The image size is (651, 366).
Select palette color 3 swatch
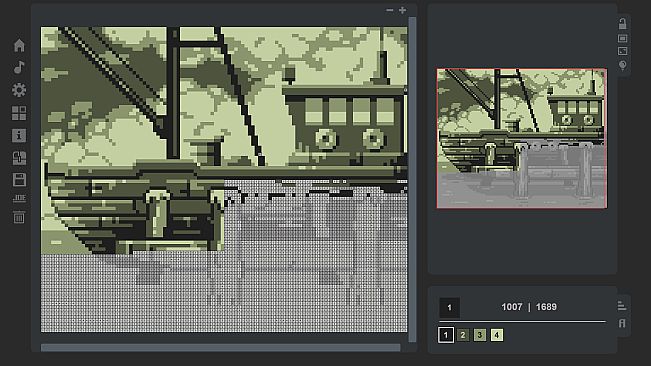click(x=480, y=335)
